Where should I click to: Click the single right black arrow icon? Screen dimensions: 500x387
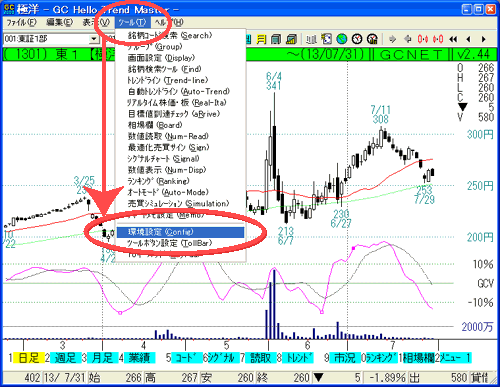tap(483, 39)
